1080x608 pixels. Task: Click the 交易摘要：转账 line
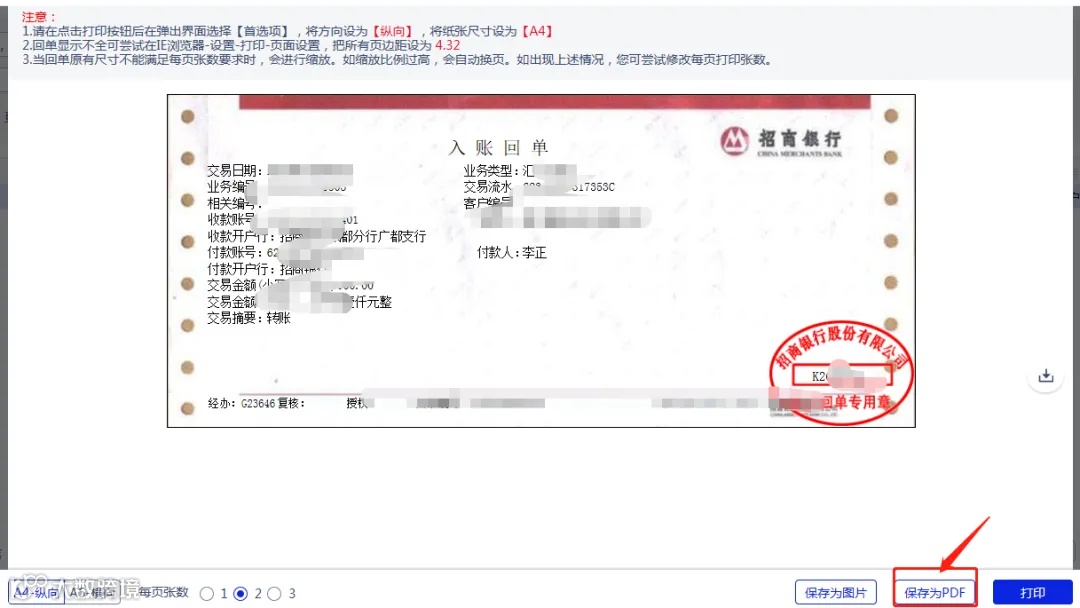(249, 318)
